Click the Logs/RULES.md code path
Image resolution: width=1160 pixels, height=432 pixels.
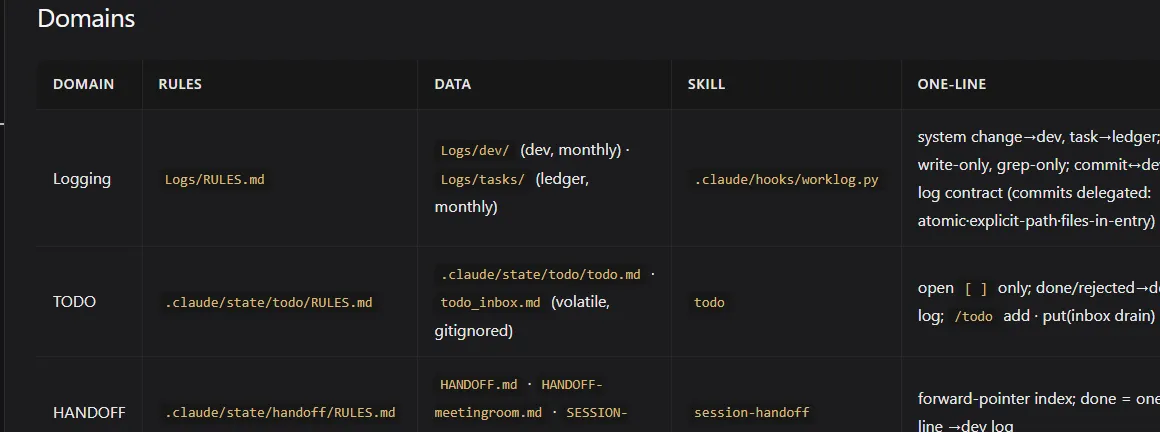pyautogui.click(x=215, y=179)
